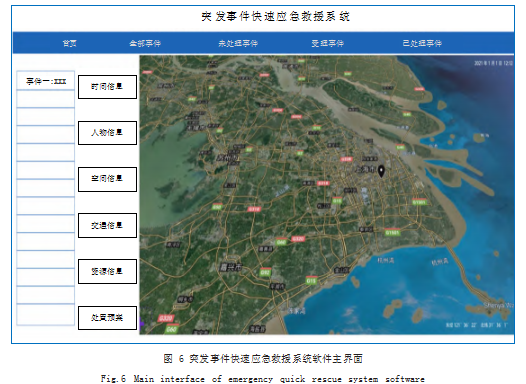Viewport: 526px width, 384px height.
Task: Click the 空间信息 button
Action: pos(107,179)
